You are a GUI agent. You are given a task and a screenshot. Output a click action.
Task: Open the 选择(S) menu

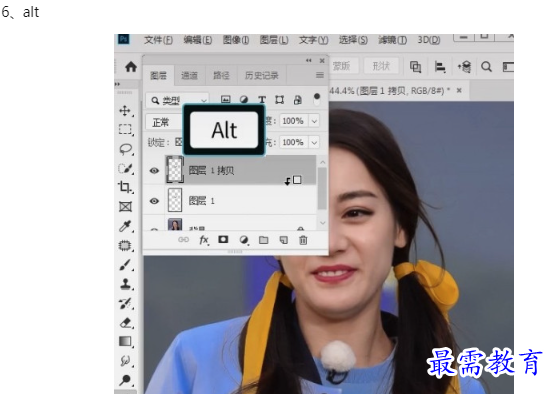click(353, 40)
